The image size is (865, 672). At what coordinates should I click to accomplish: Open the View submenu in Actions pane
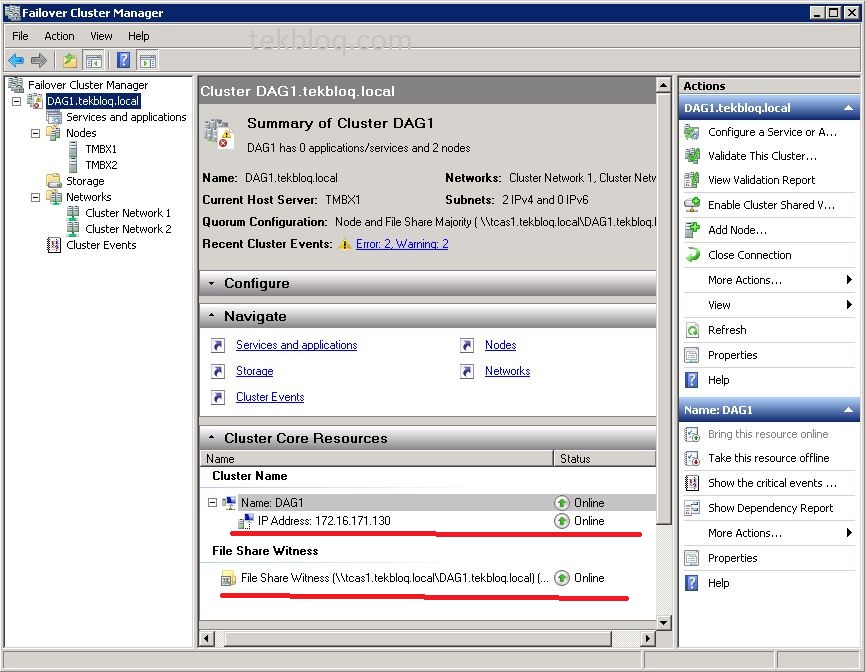(x=769, y=305)
